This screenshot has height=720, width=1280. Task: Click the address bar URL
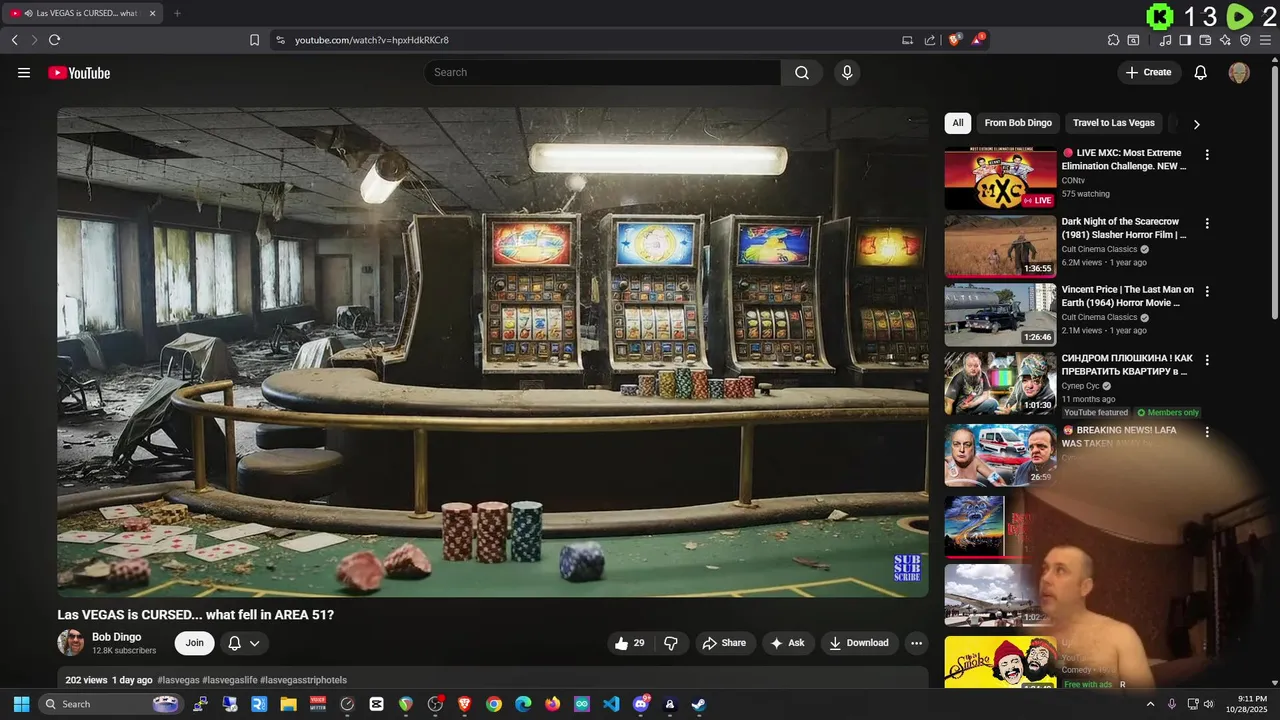372,40
